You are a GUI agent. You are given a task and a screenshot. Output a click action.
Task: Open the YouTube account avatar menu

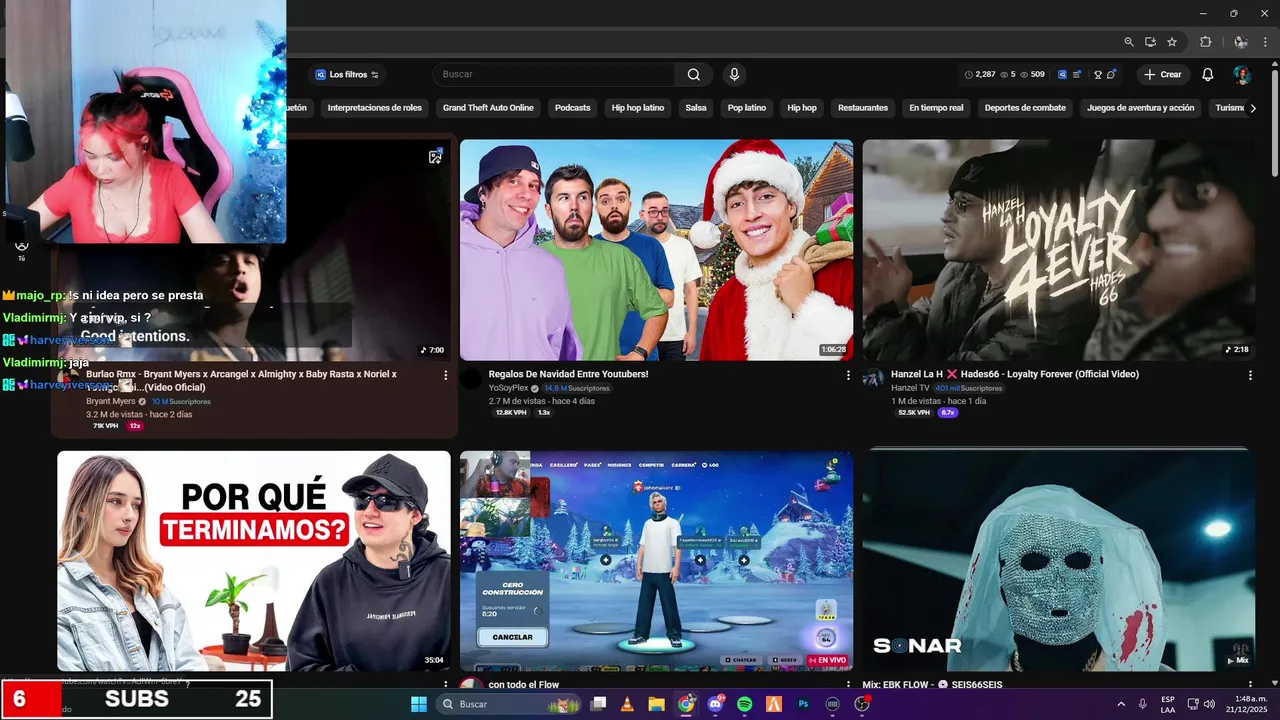[1241, 74]
